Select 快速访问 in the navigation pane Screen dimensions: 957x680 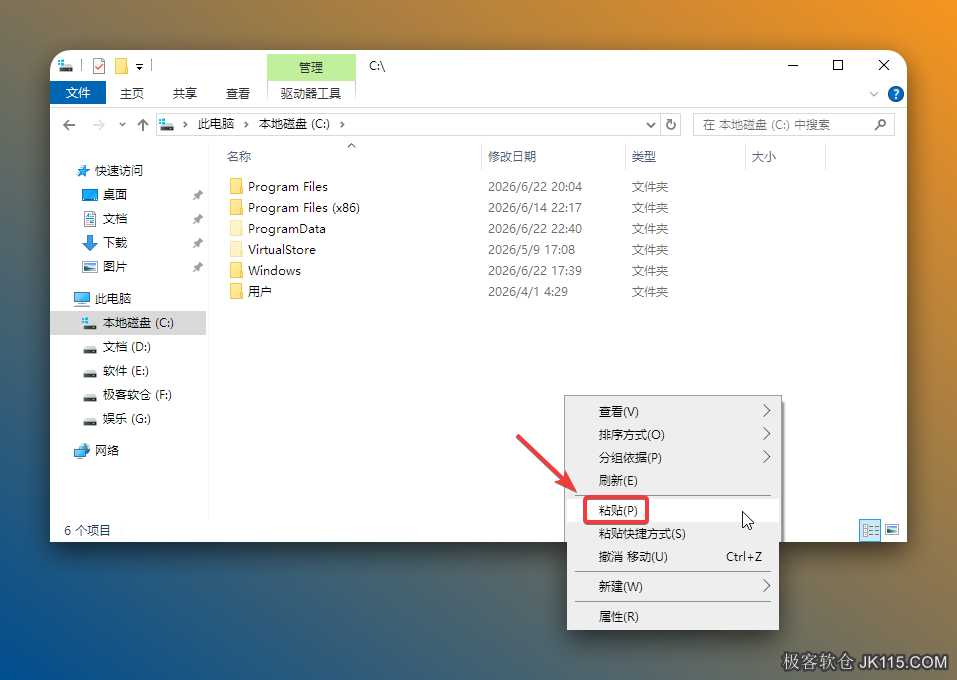pos(118,170)
